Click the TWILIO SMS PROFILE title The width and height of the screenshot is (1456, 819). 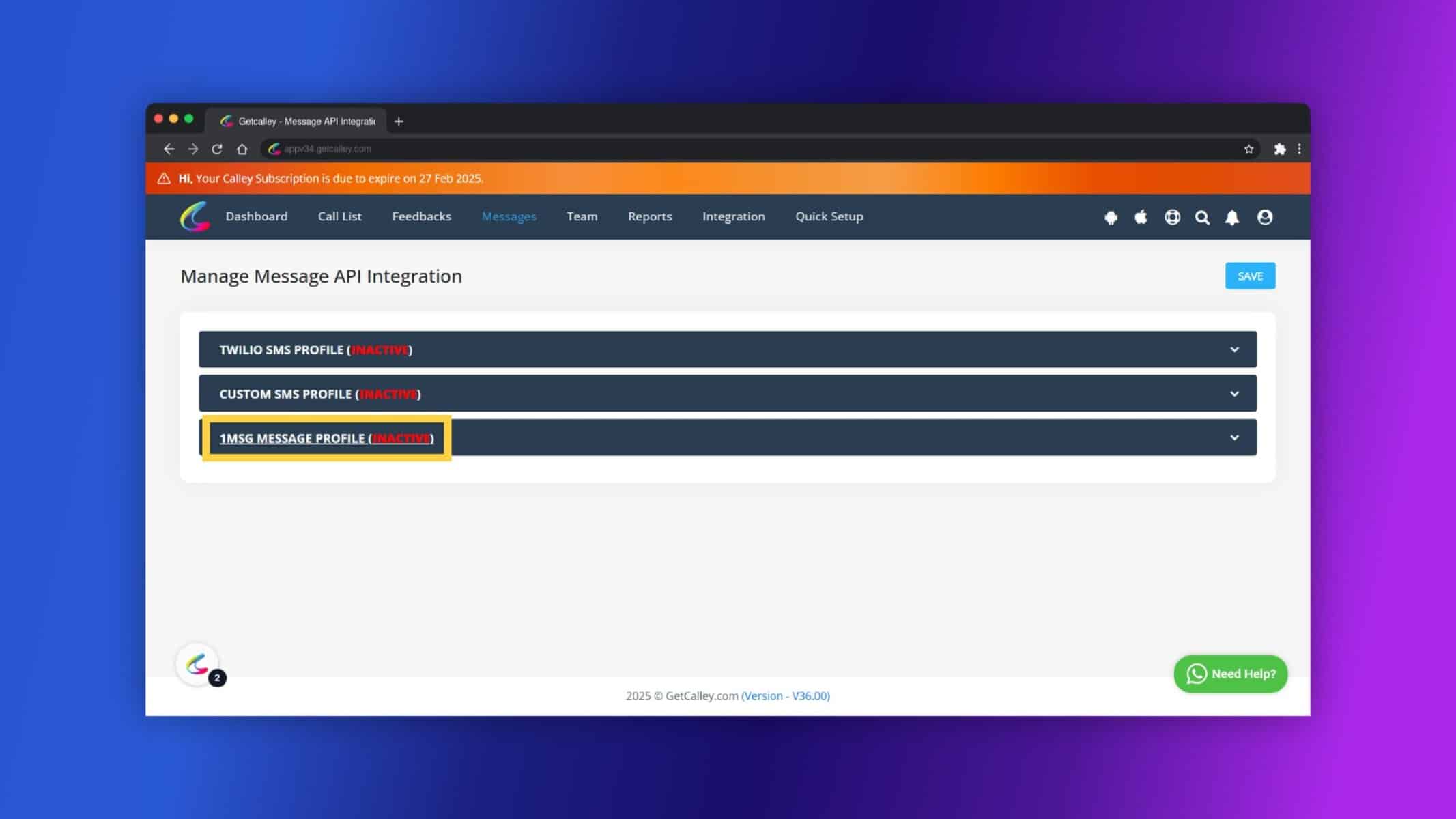pos(316,350)
